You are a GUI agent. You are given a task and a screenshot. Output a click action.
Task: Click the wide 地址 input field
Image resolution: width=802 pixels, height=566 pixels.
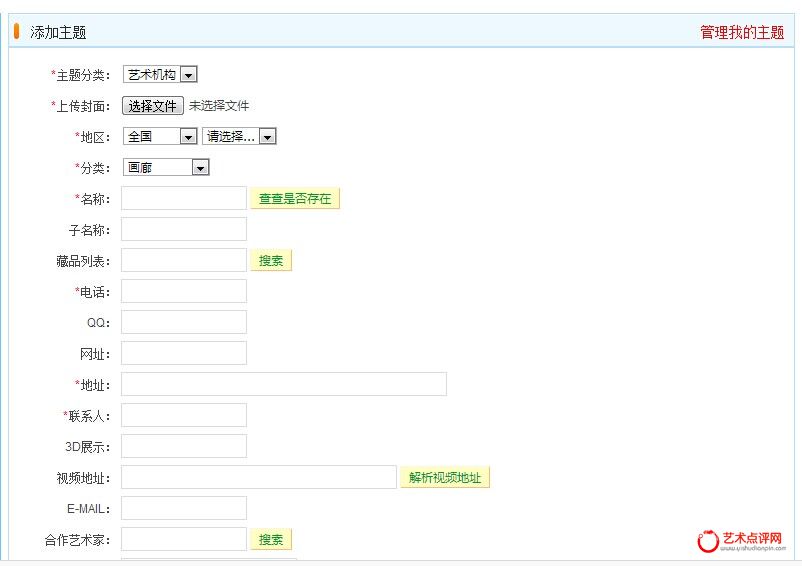(284, 384)
